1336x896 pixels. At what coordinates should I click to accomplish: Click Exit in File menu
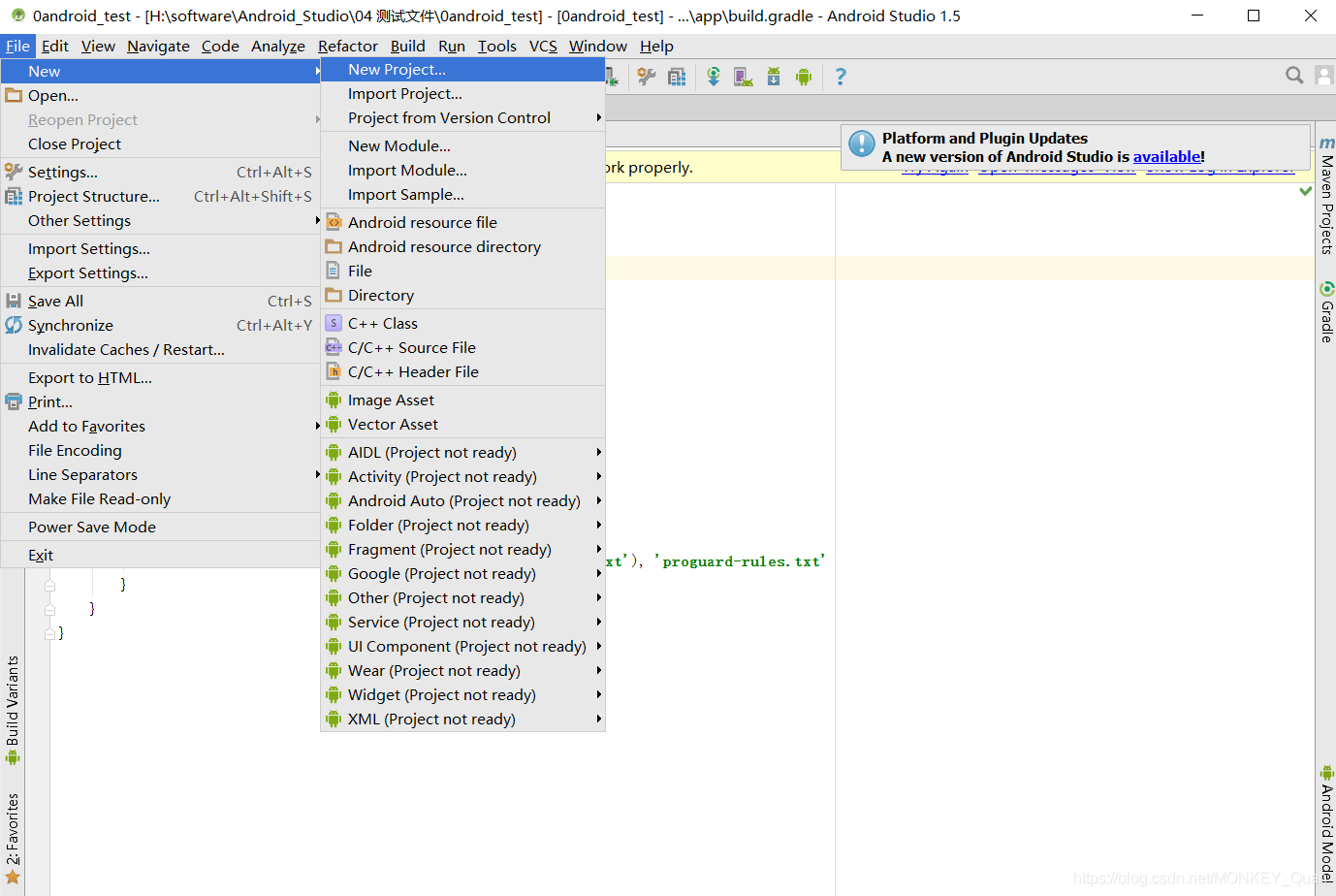pos(160,555)
